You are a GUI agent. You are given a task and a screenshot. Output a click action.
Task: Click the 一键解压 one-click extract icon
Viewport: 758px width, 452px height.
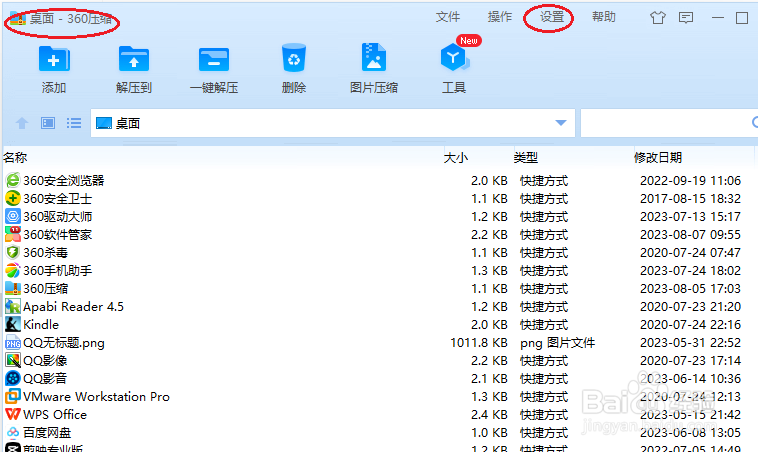[x=214, y=59]
